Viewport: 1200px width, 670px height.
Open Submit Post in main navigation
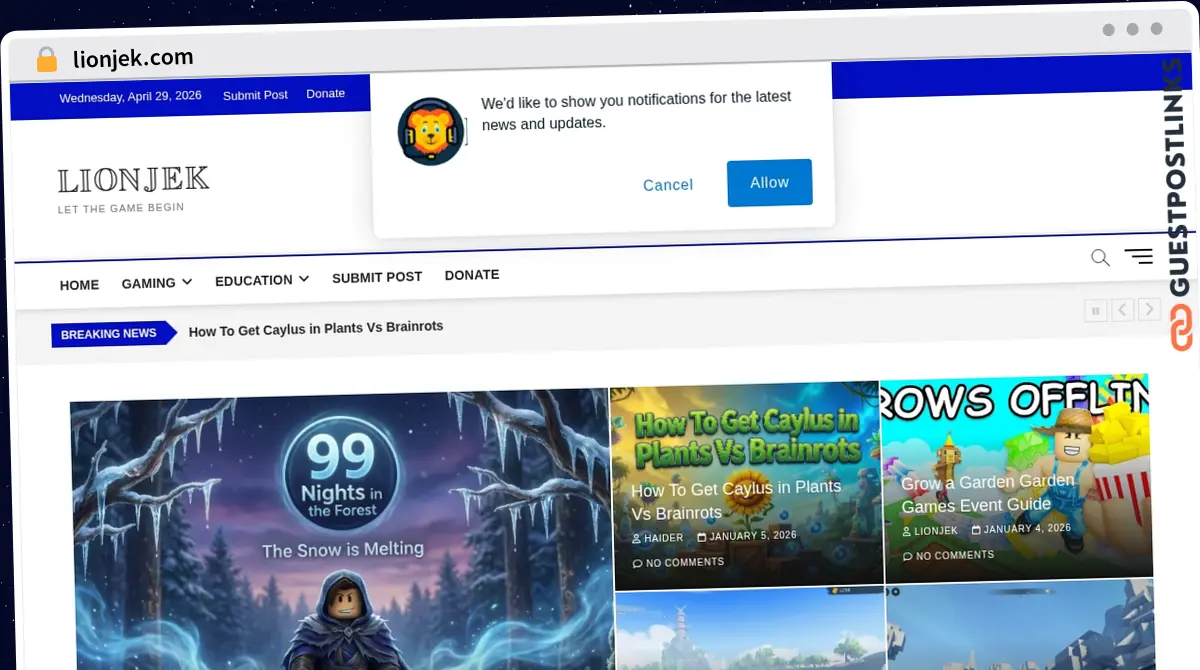click(x=377, y=277)
